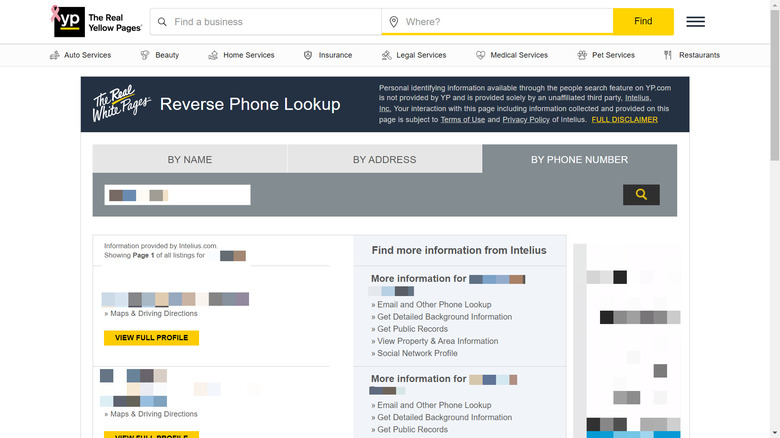Open Home Services category
780x438 pixels.
248,55
